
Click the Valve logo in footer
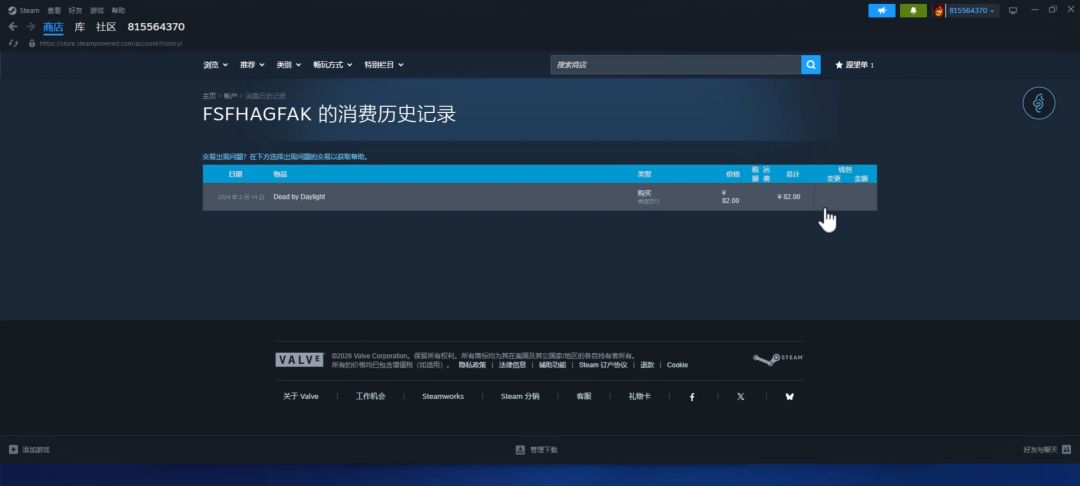coord(300,359)
